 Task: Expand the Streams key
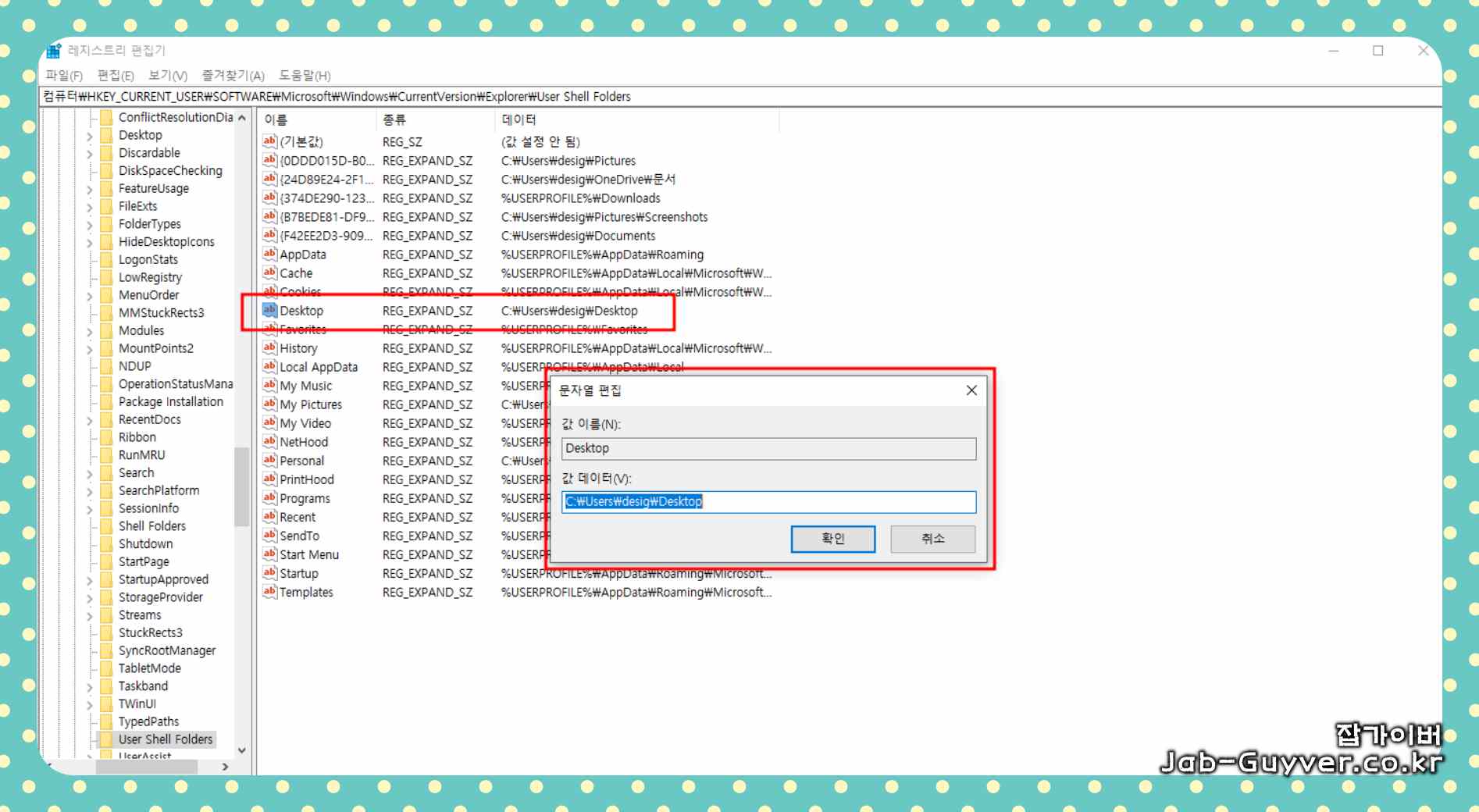point(89,616)
